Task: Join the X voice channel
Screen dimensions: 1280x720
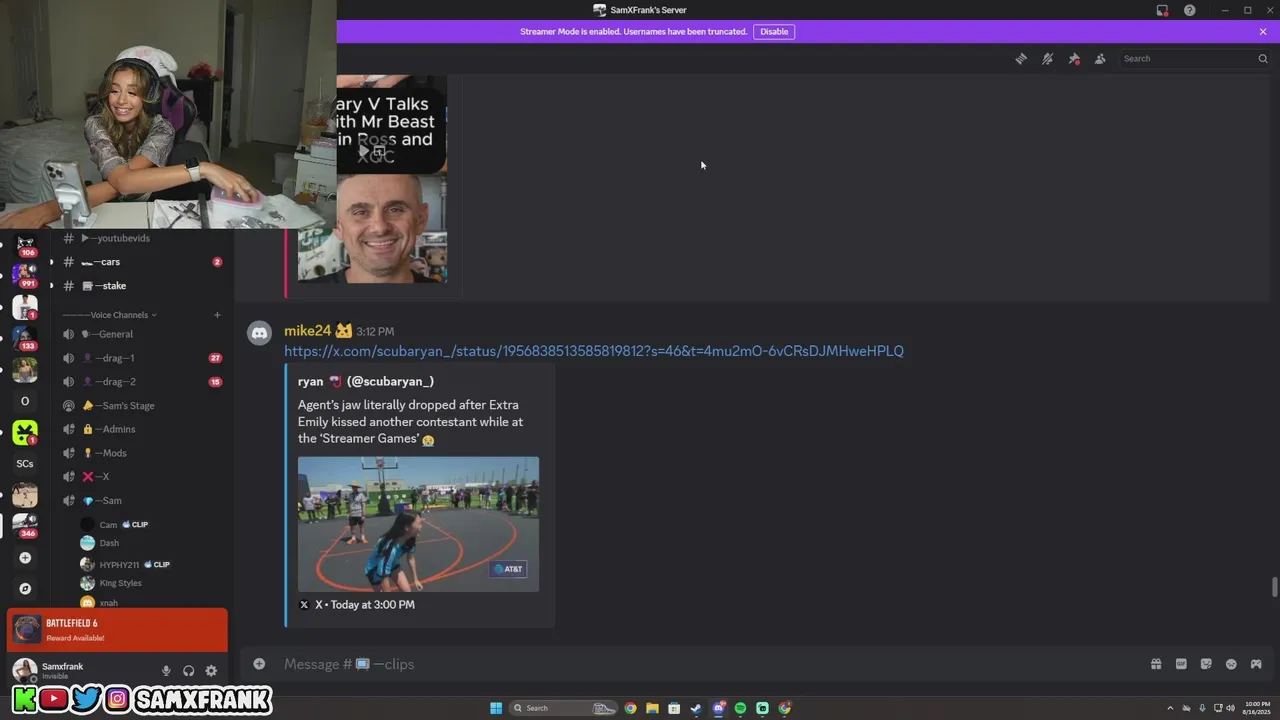Action: [x=142, y=477]
